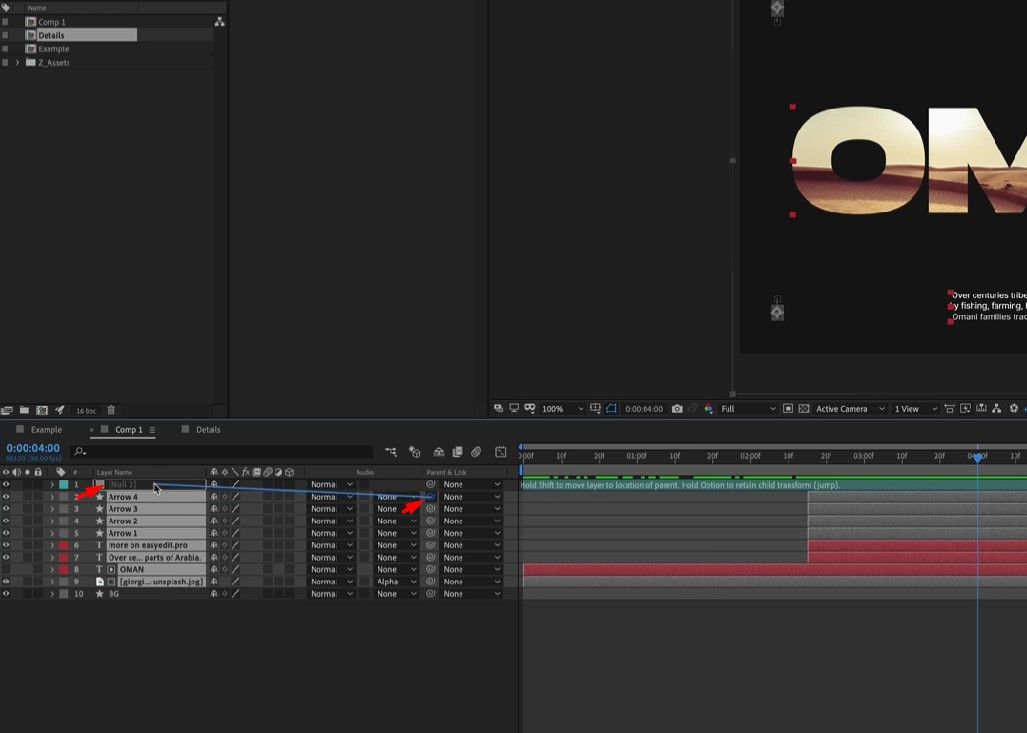This screenshot has height=733, width=1027.
Task: Show the OMAN layer by enabling its eye
Action: click(x=6, y=569)
